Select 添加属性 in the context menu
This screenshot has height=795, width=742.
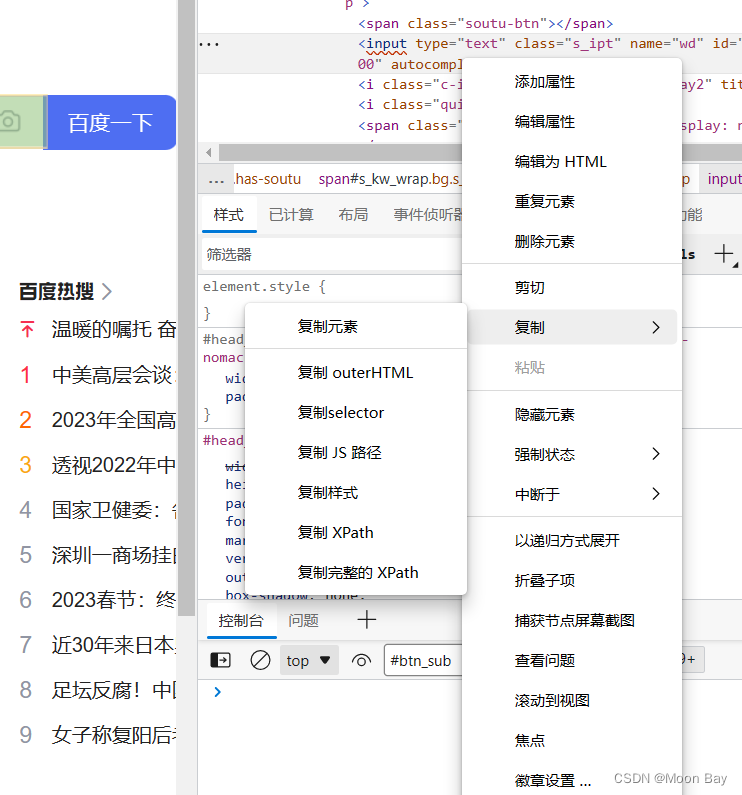click(572, 82)
